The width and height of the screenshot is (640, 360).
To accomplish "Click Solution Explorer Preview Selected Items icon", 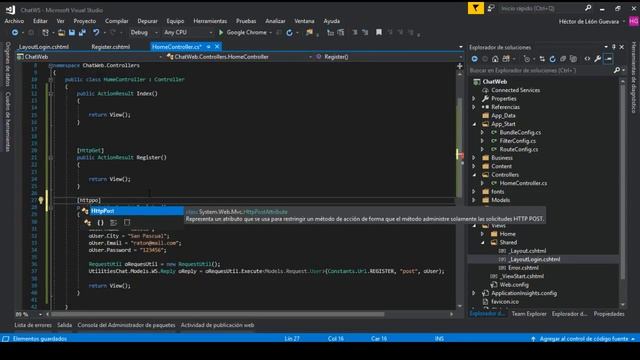I will [x=609, y=59].
